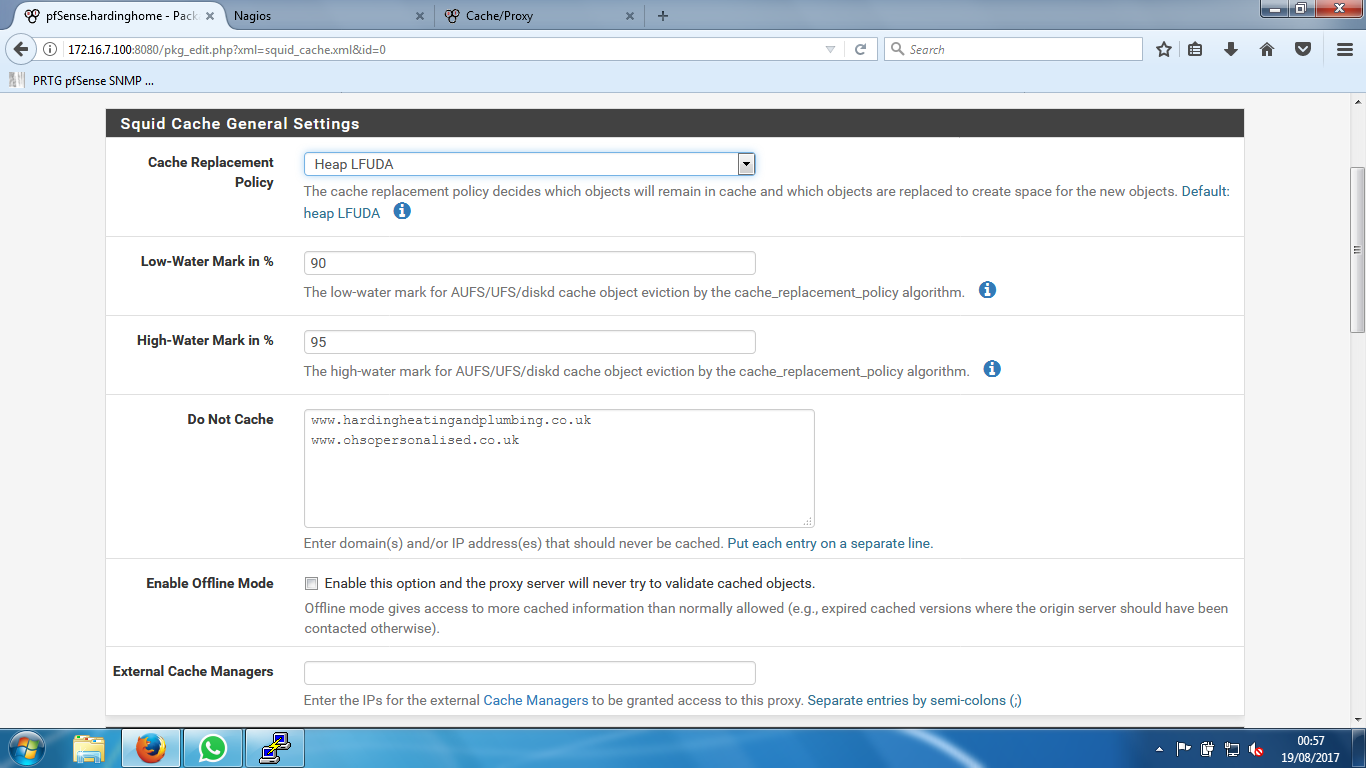Go to the Firefox home page icon

click(1267, 49)
